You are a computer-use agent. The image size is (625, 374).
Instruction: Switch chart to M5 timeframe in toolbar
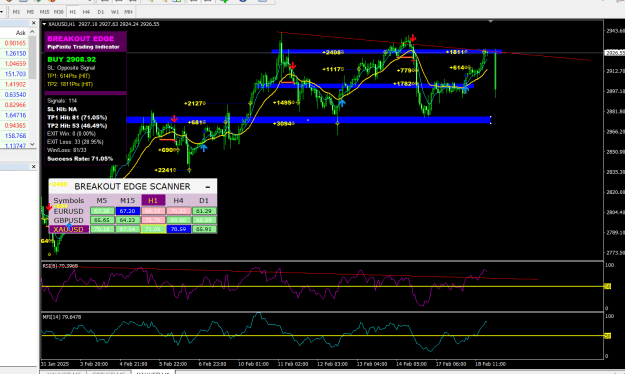coord(30,12)
